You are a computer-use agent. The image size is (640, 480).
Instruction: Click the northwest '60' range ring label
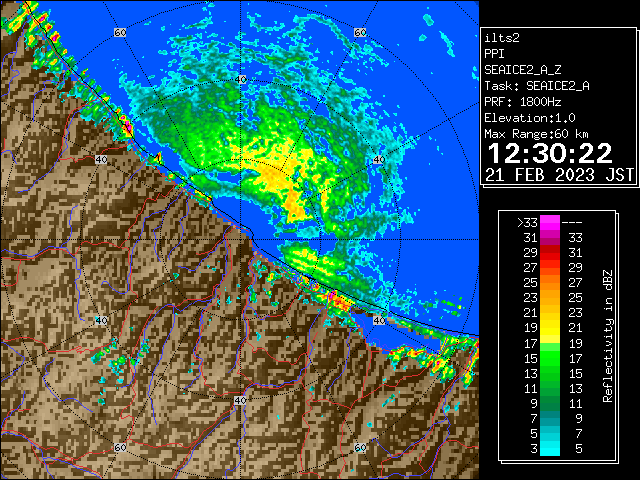point(120,32)
